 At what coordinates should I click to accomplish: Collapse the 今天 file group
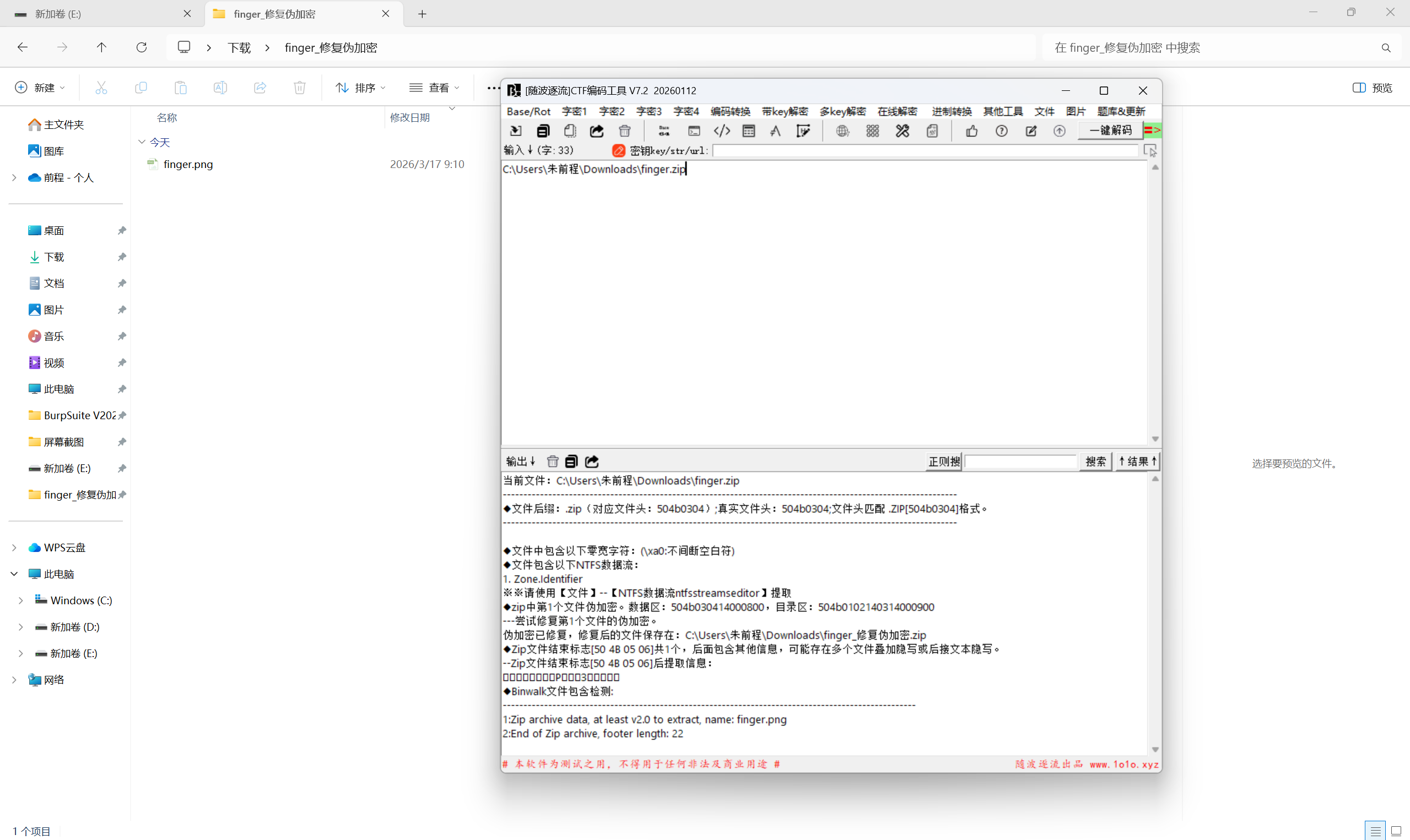pyautogui.click(x=142, y=142)
